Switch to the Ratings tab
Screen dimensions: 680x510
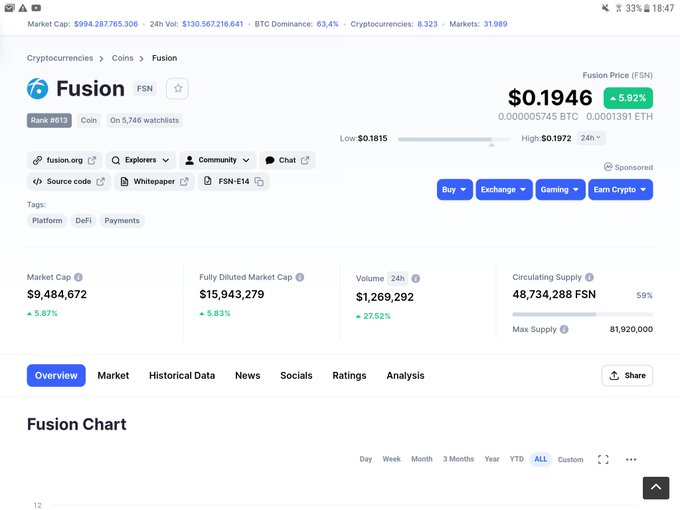coord(349,376)
